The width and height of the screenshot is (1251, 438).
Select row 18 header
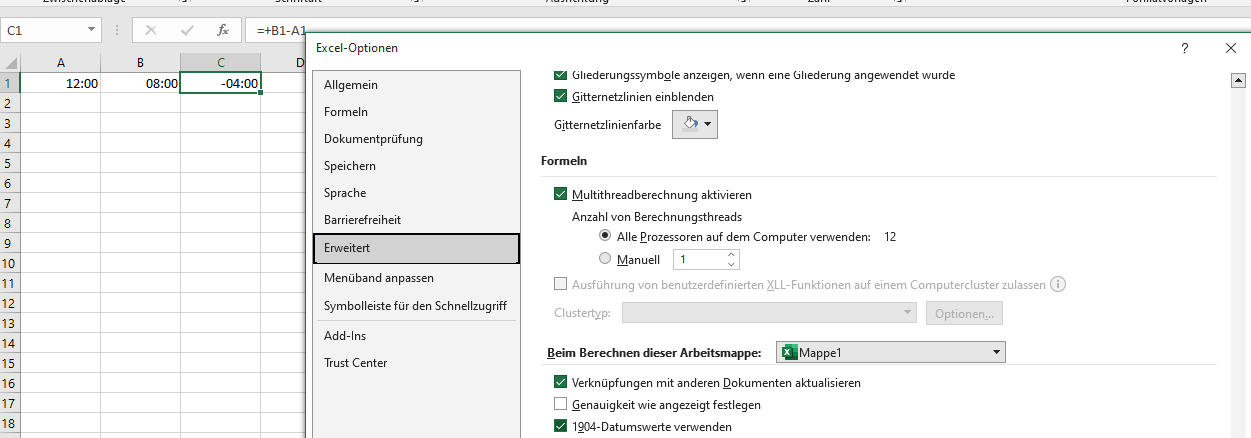tap(10, 424)
